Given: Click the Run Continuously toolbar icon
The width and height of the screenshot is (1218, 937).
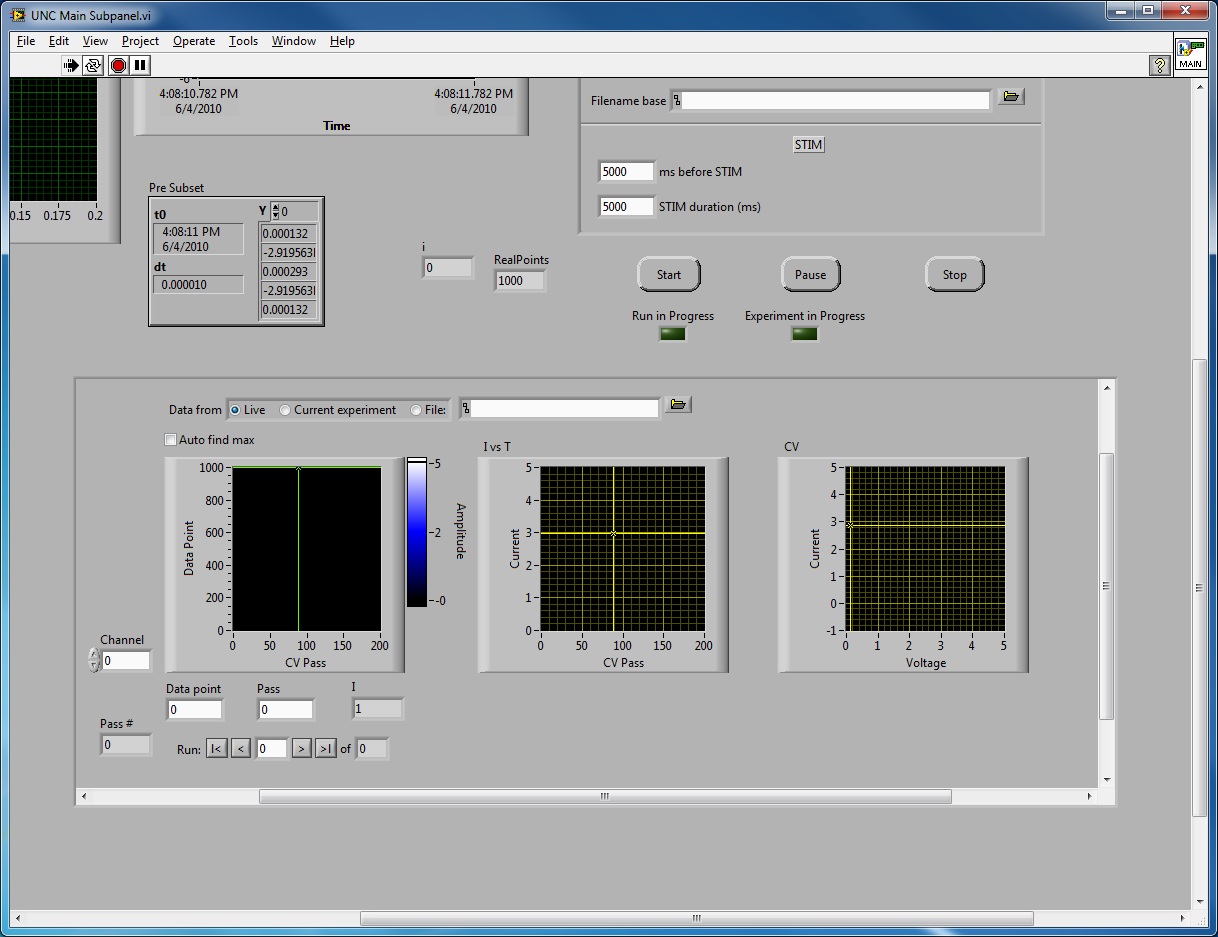Looking at the screenshot, I should 94,65.
